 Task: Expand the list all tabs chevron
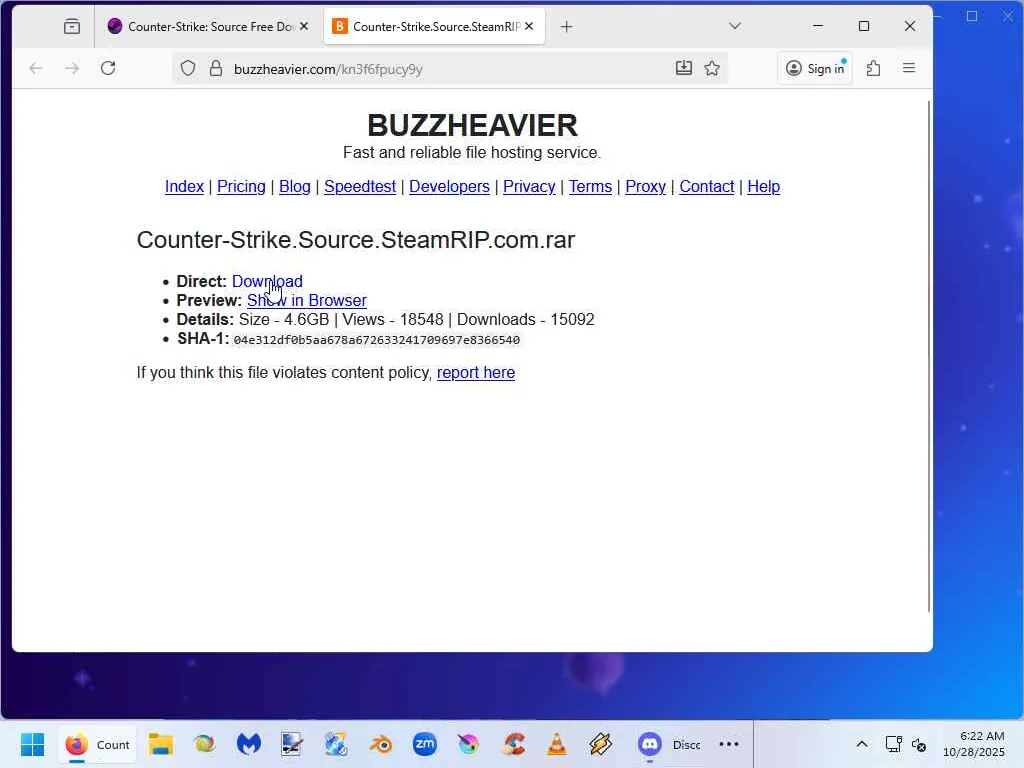[735, 26]
